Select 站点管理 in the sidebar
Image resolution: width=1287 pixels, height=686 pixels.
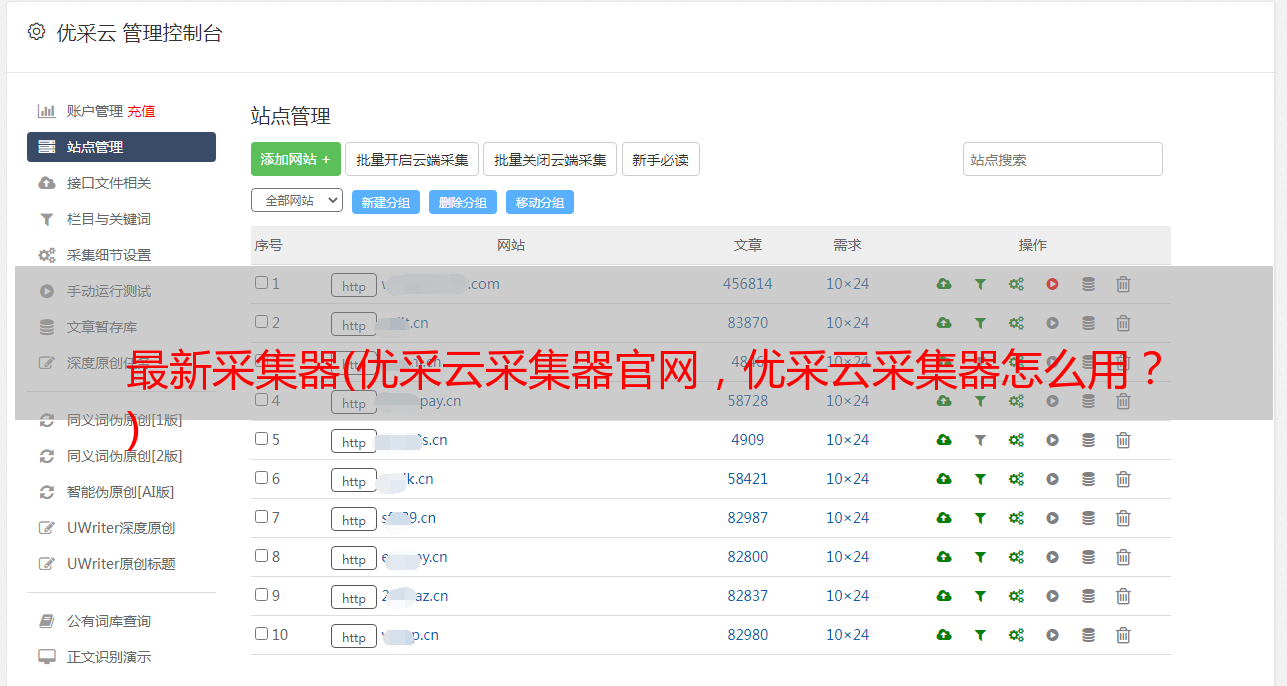click(x=121, y=147)
